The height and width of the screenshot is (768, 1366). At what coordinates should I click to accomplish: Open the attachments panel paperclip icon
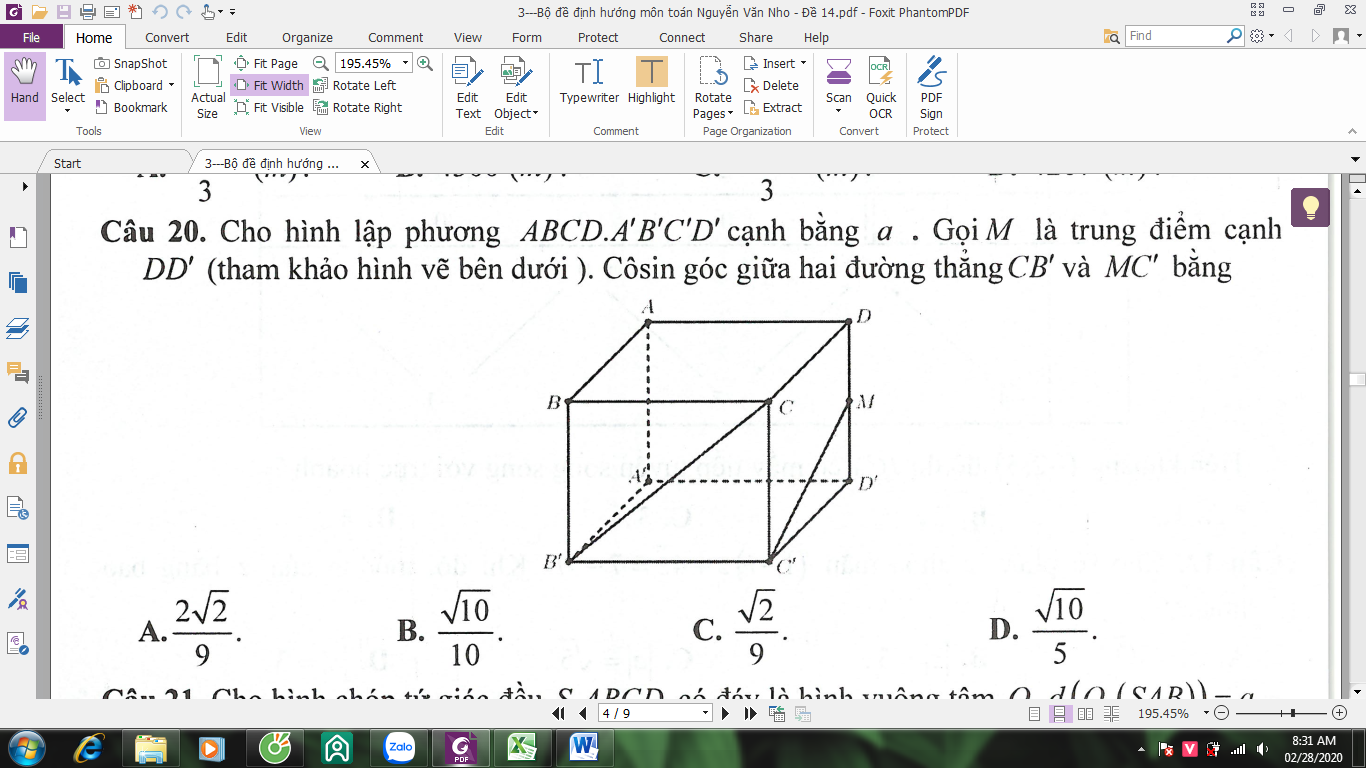click(x=17, y=417)
